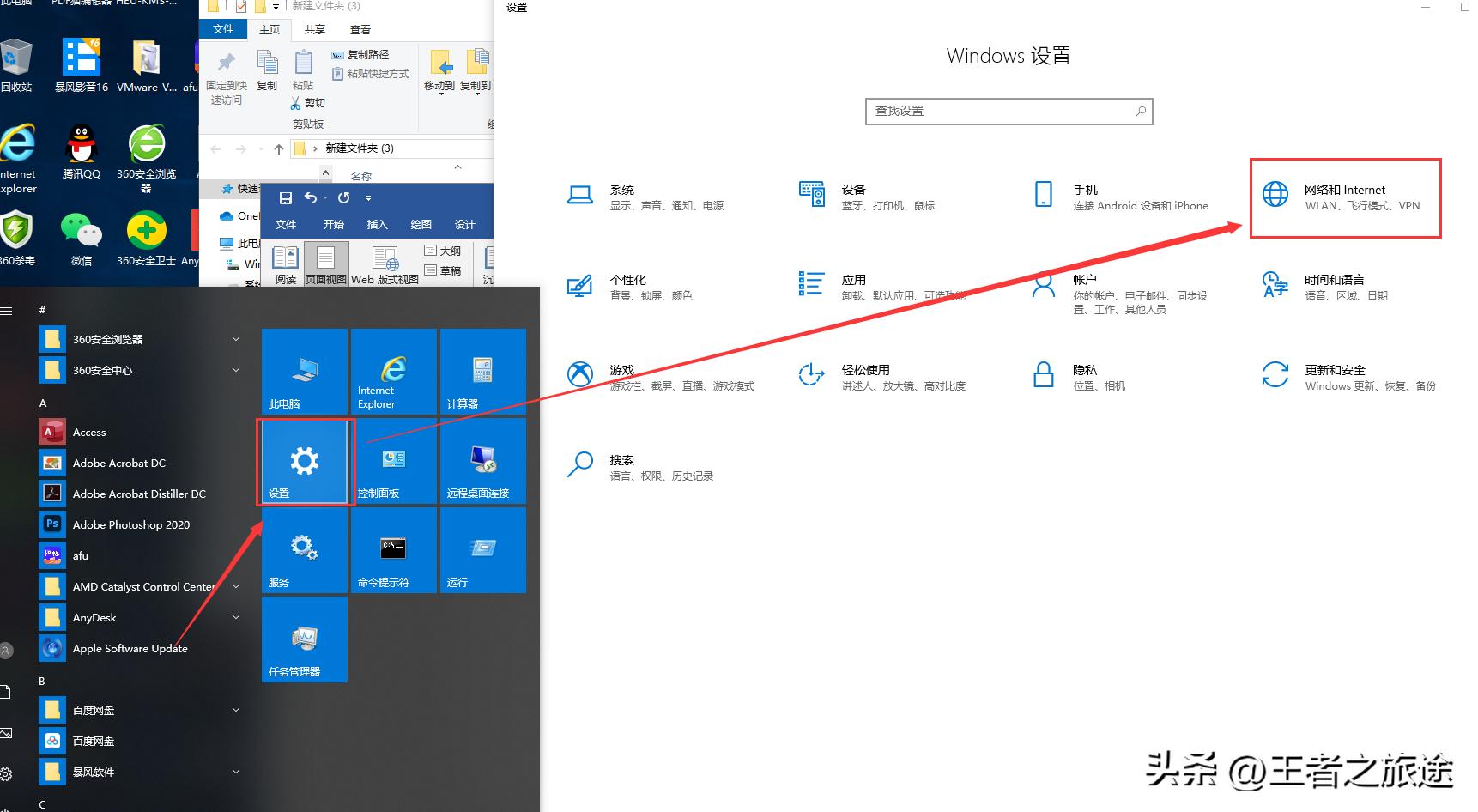
Task: Open the 插入 ribbon tab in Word
Action: pyautogui.click(x=378, y=224)
